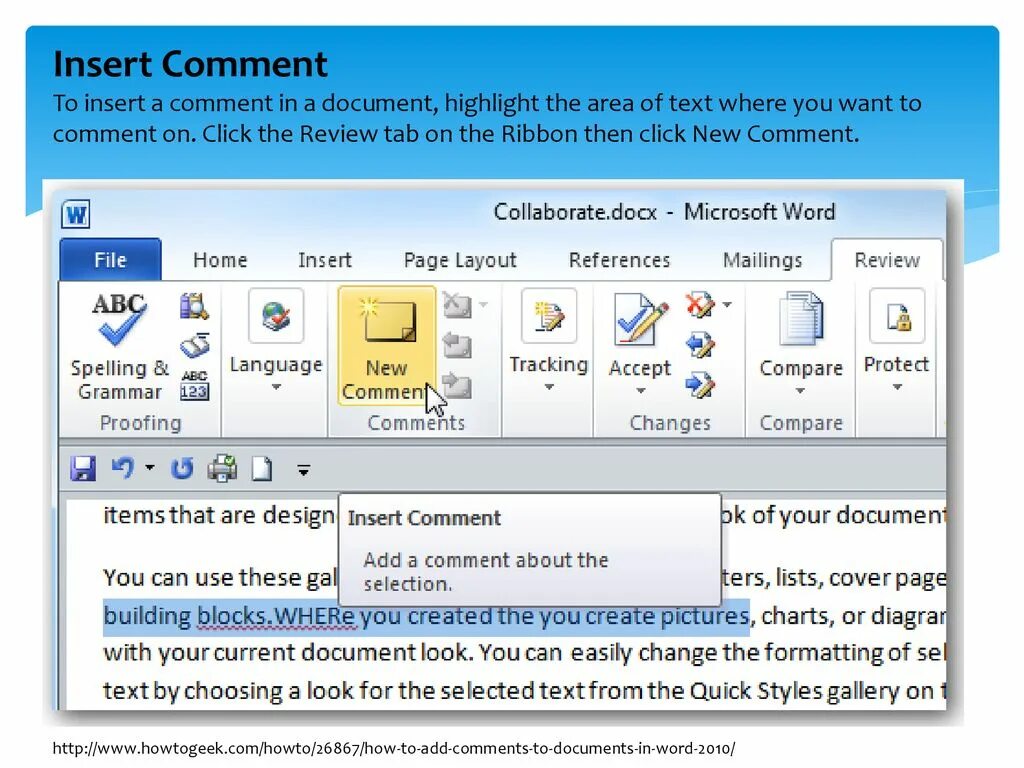This screenshot has width=1024, height=768.
Task: Click the Accept change checkmark icon
Action: (641, 319)
